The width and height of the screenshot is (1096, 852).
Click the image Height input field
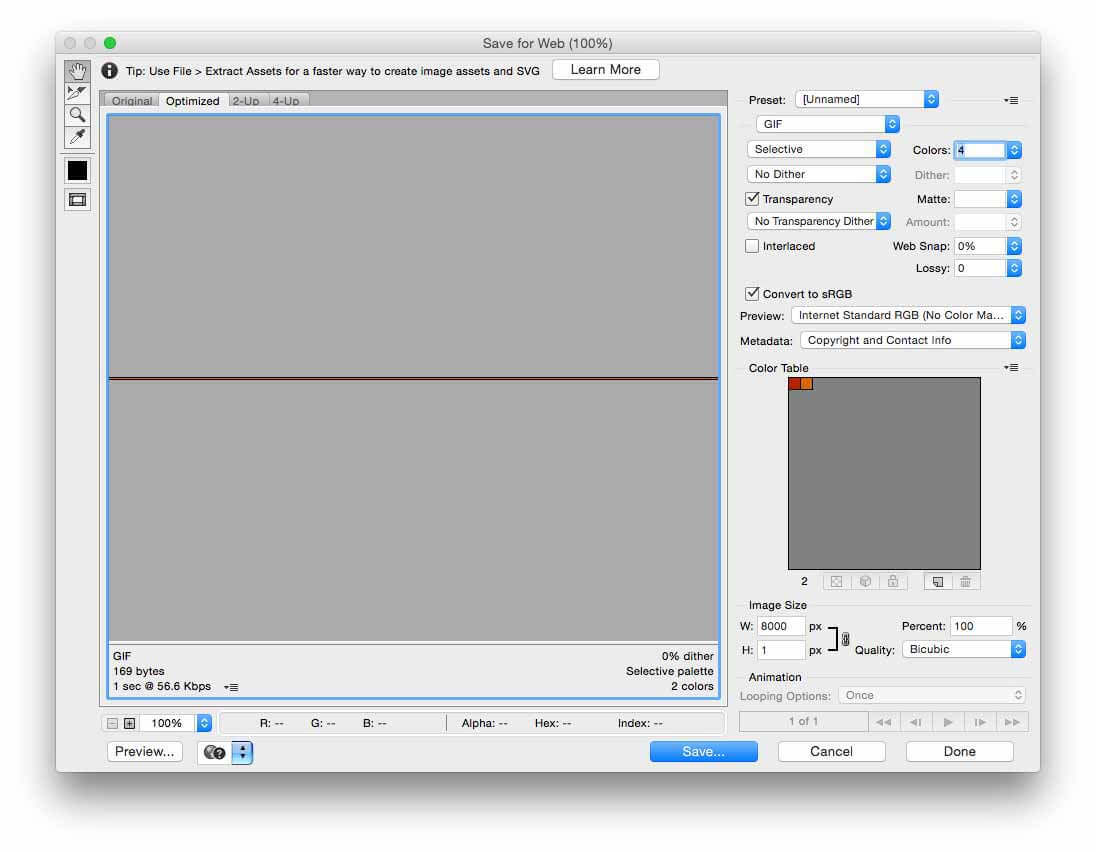(781, 650)
